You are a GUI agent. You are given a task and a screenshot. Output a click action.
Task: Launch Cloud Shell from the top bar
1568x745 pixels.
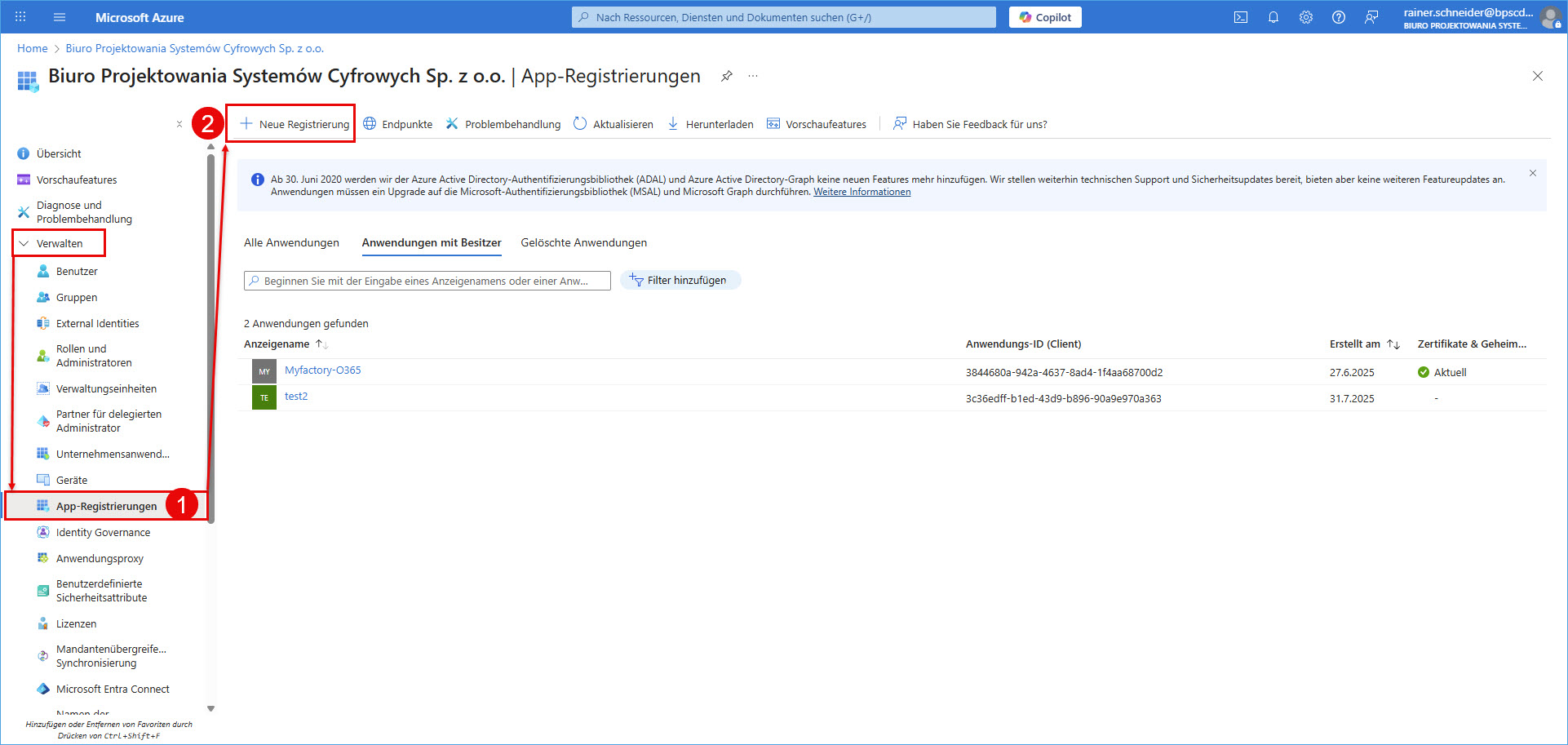pos(1241,17)
